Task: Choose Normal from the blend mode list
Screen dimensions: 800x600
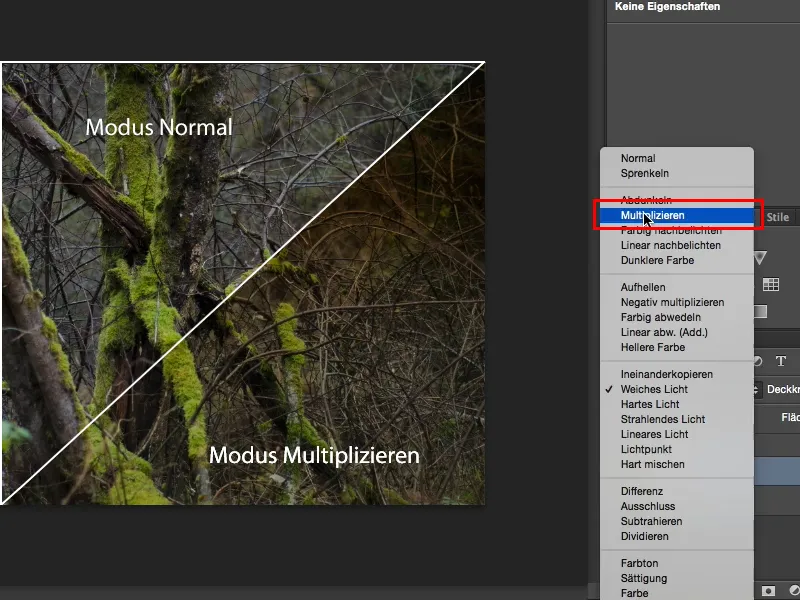Action: point(641,157)
